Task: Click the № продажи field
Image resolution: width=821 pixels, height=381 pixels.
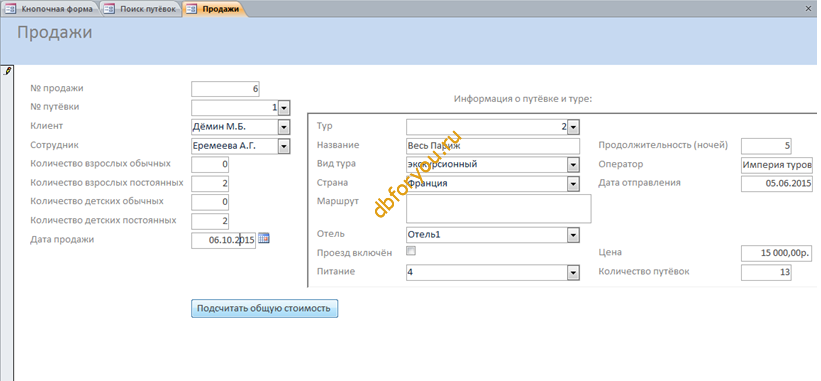Action: pos(226,89)
